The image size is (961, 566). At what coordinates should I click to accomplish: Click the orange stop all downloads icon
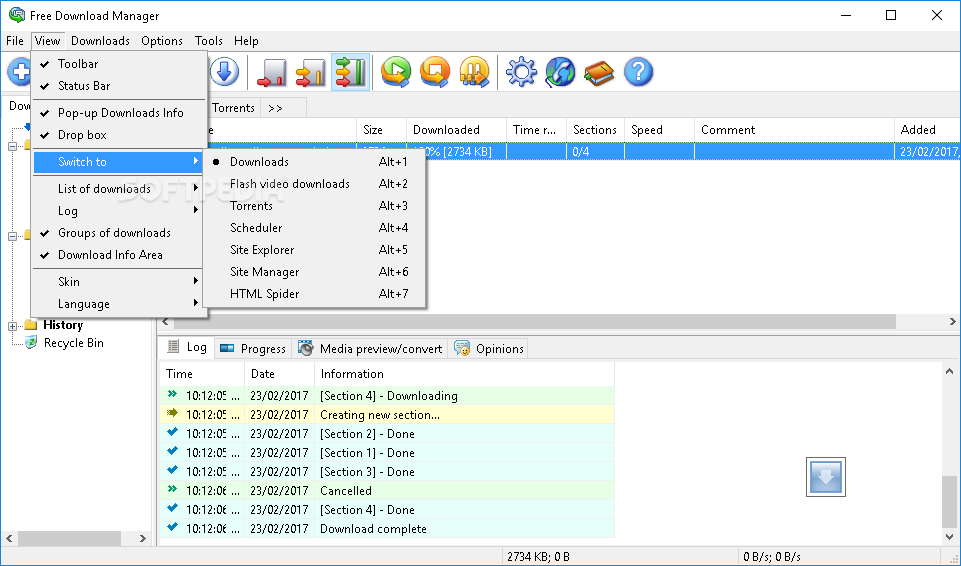pos(435,72)
